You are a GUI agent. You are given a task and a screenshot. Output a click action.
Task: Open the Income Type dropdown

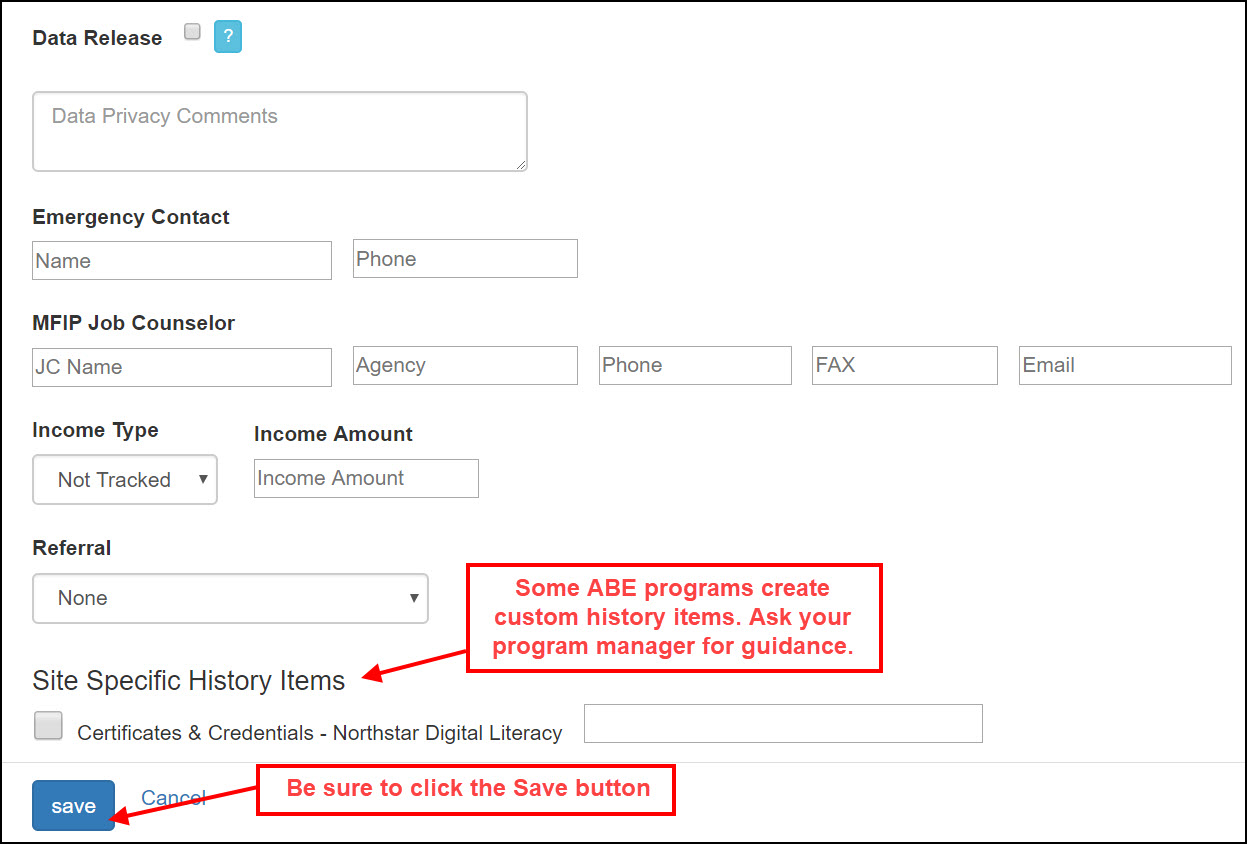(125, 480)
